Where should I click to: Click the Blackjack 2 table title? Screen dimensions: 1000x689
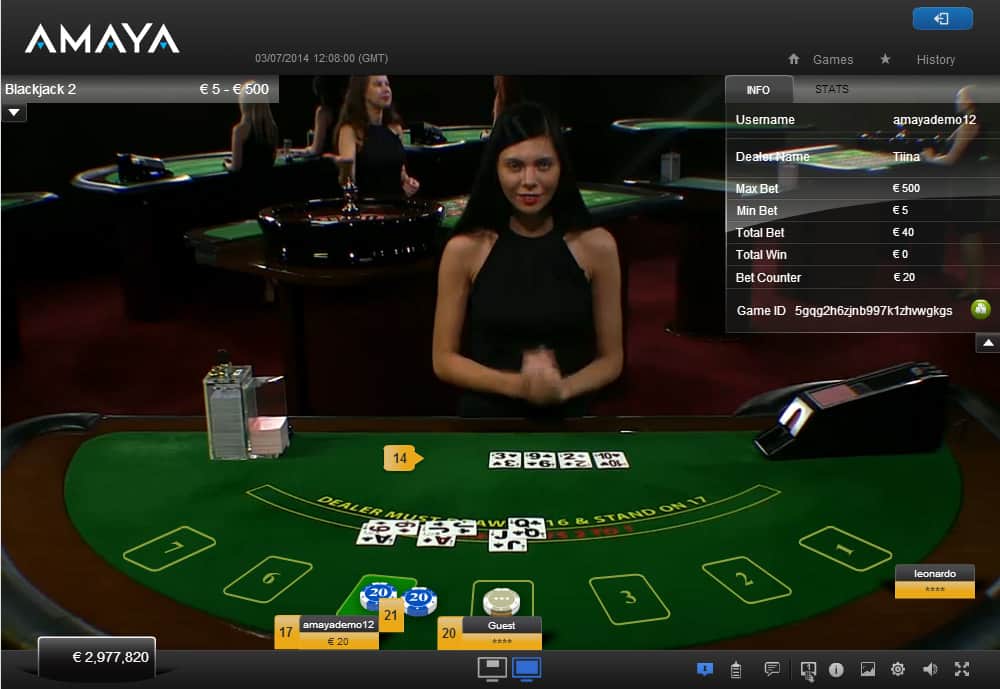coord(40,89)
